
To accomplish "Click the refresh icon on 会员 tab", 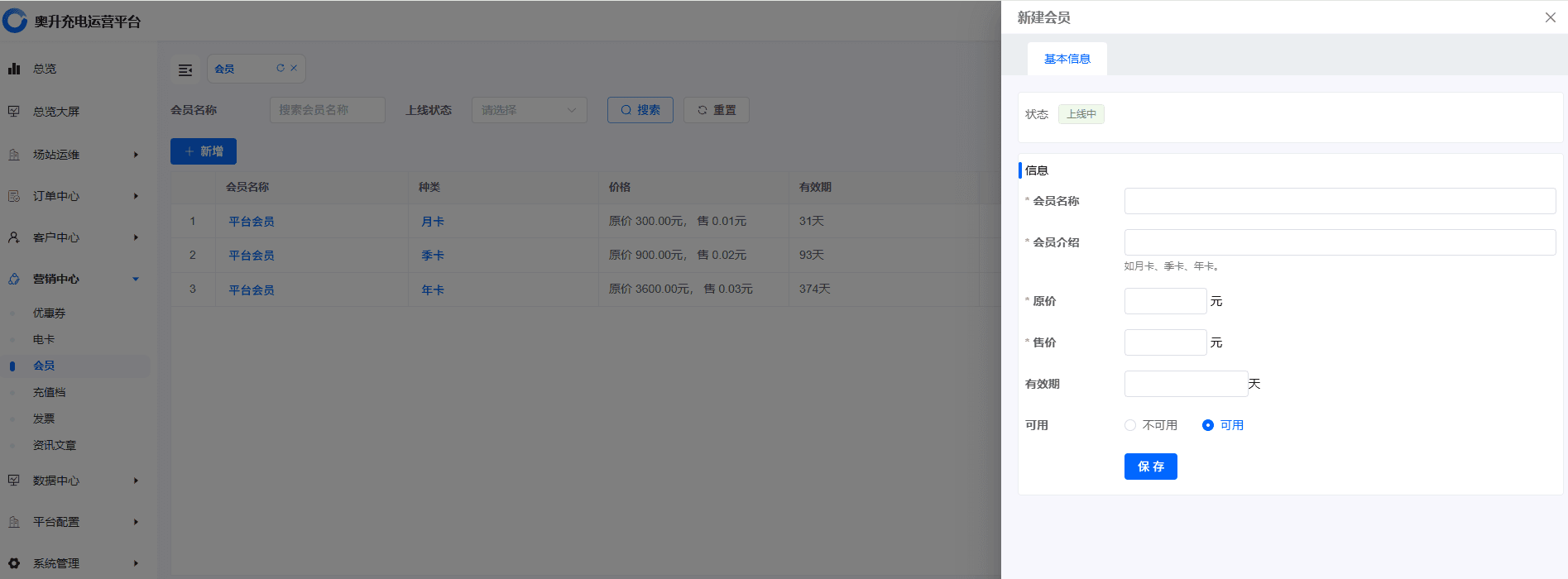I will [281, 69].
